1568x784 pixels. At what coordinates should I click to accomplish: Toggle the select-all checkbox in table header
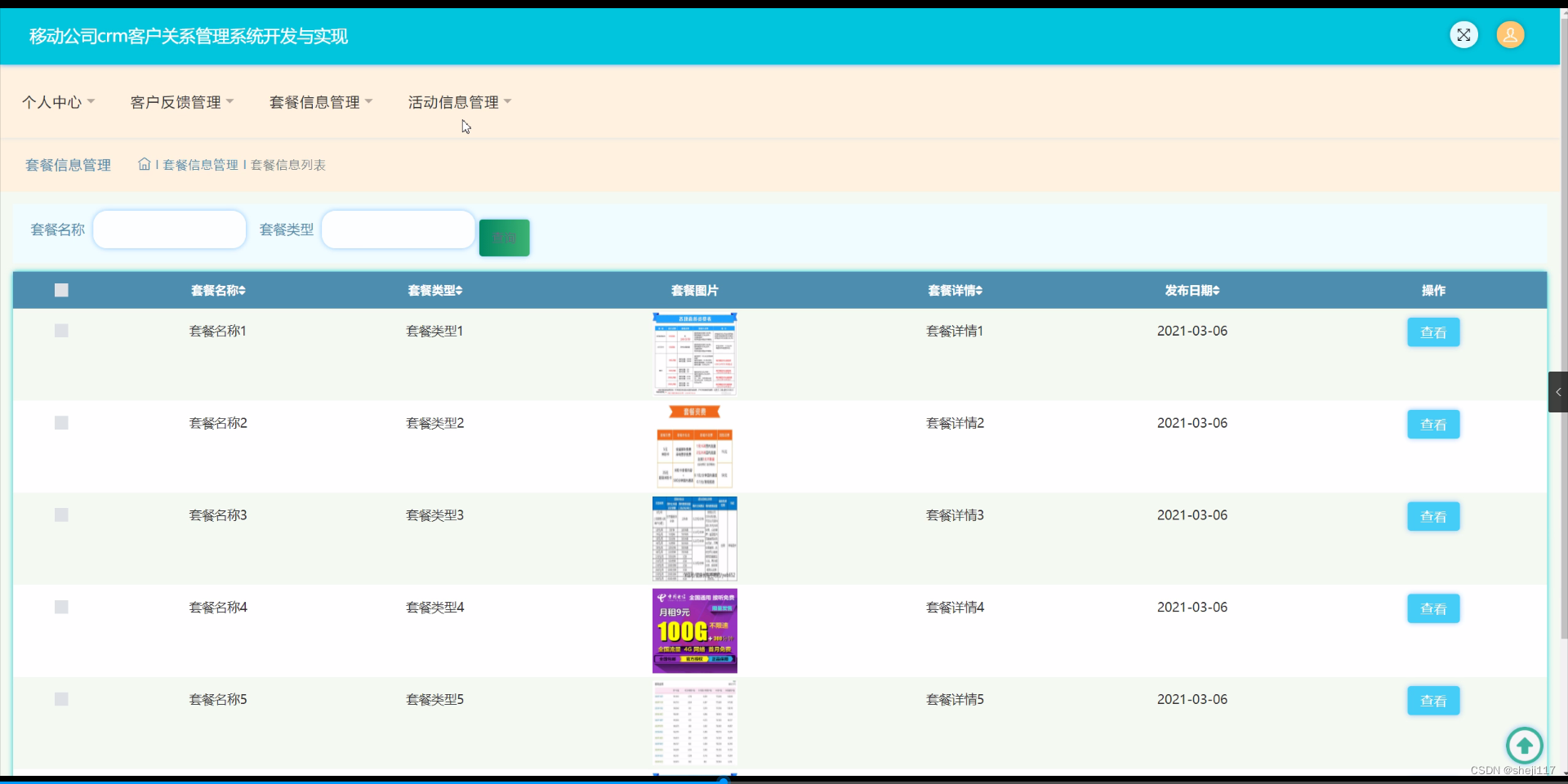coord(60,290)
